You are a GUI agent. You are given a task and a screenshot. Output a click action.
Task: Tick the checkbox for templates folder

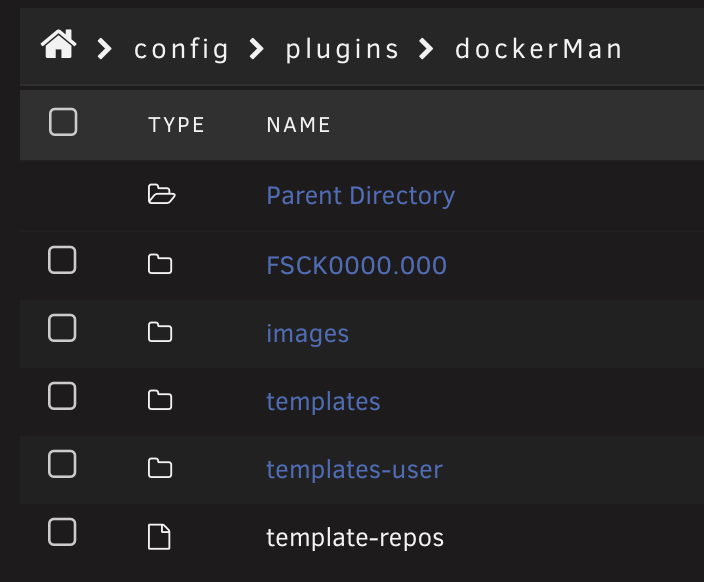point(62,396)
